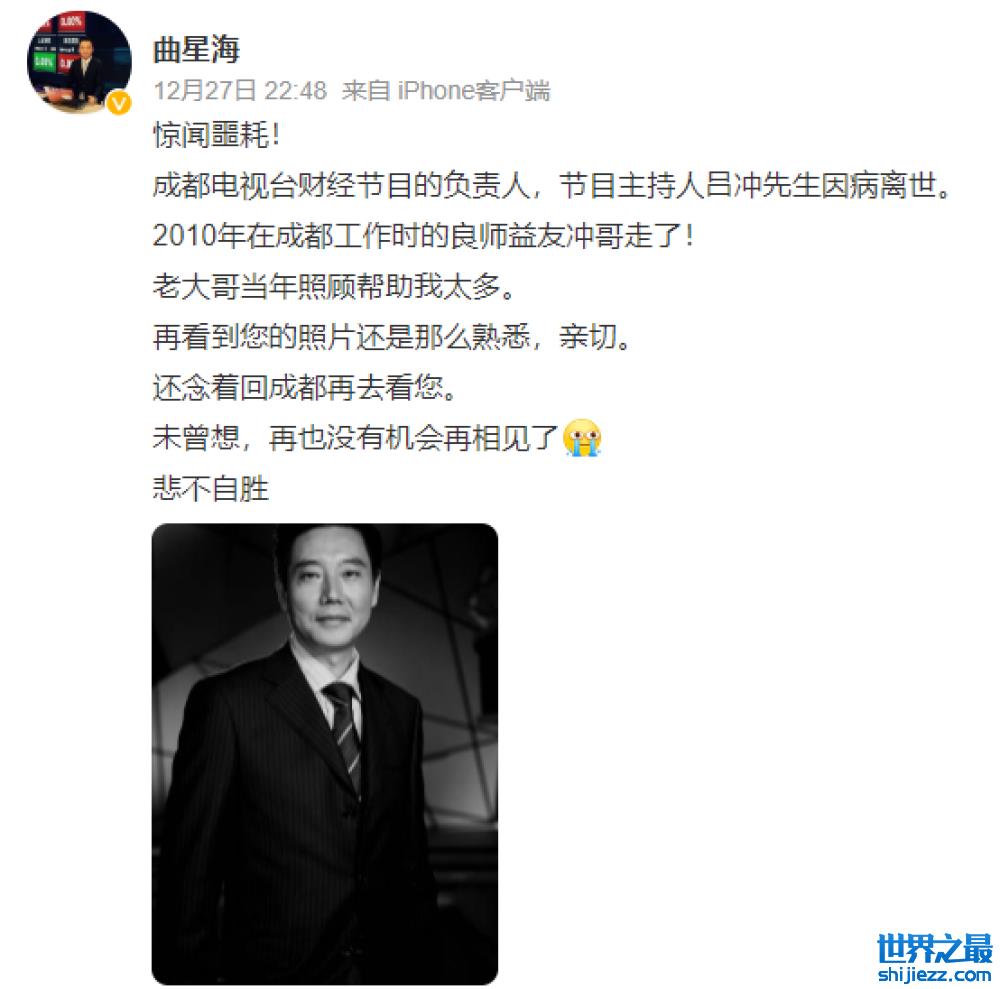The image size is (1000, 989).
Task: Click the iPhone客户端 source link
Action: click(x=473, y=91)
